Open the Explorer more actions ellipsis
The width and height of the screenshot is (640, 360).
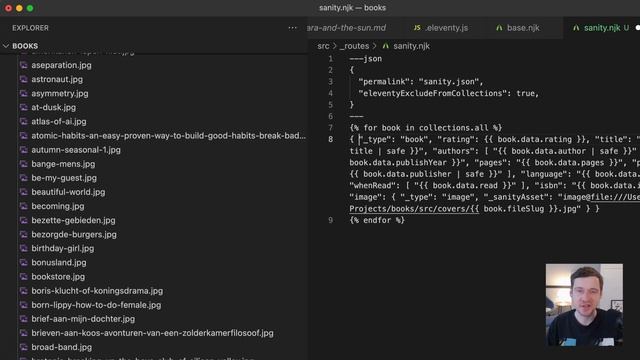tap(292, 28)
